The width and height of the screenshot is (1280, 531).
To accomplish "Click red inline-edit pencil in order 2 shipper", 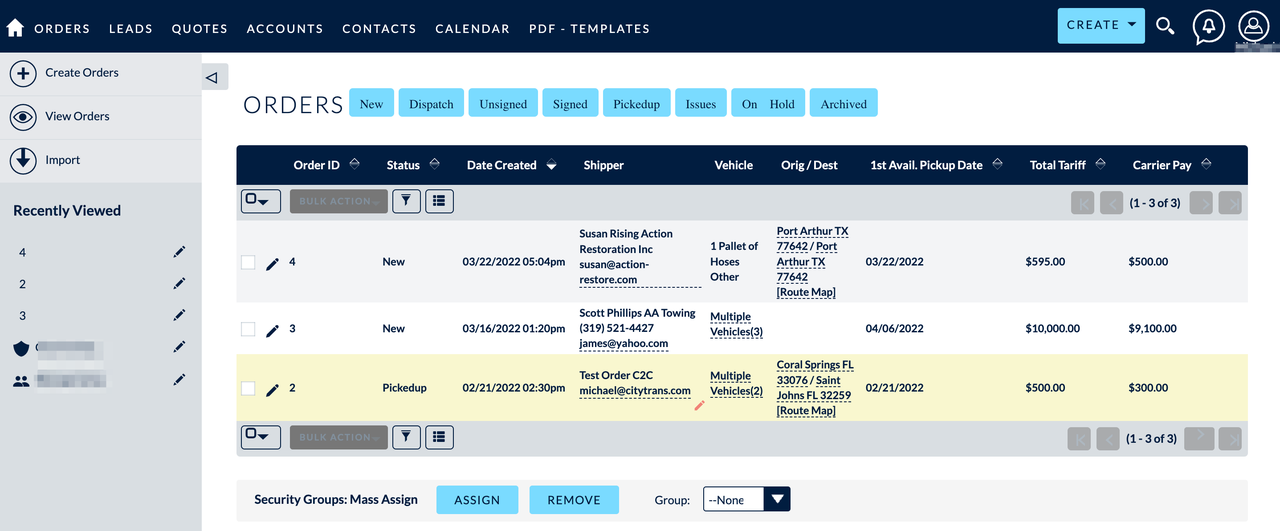I will (x=699, y=405).
